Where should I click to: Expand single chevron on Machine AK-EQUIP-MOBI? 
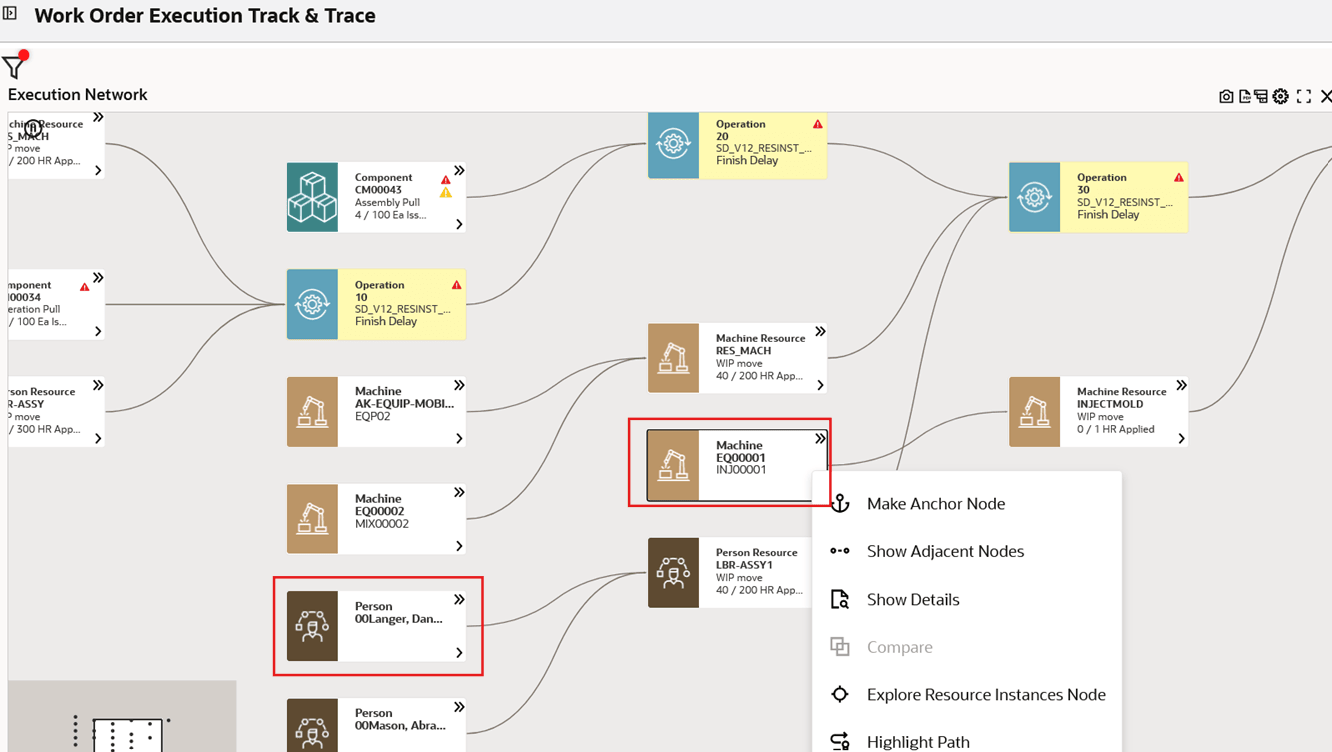coord(459,438)
